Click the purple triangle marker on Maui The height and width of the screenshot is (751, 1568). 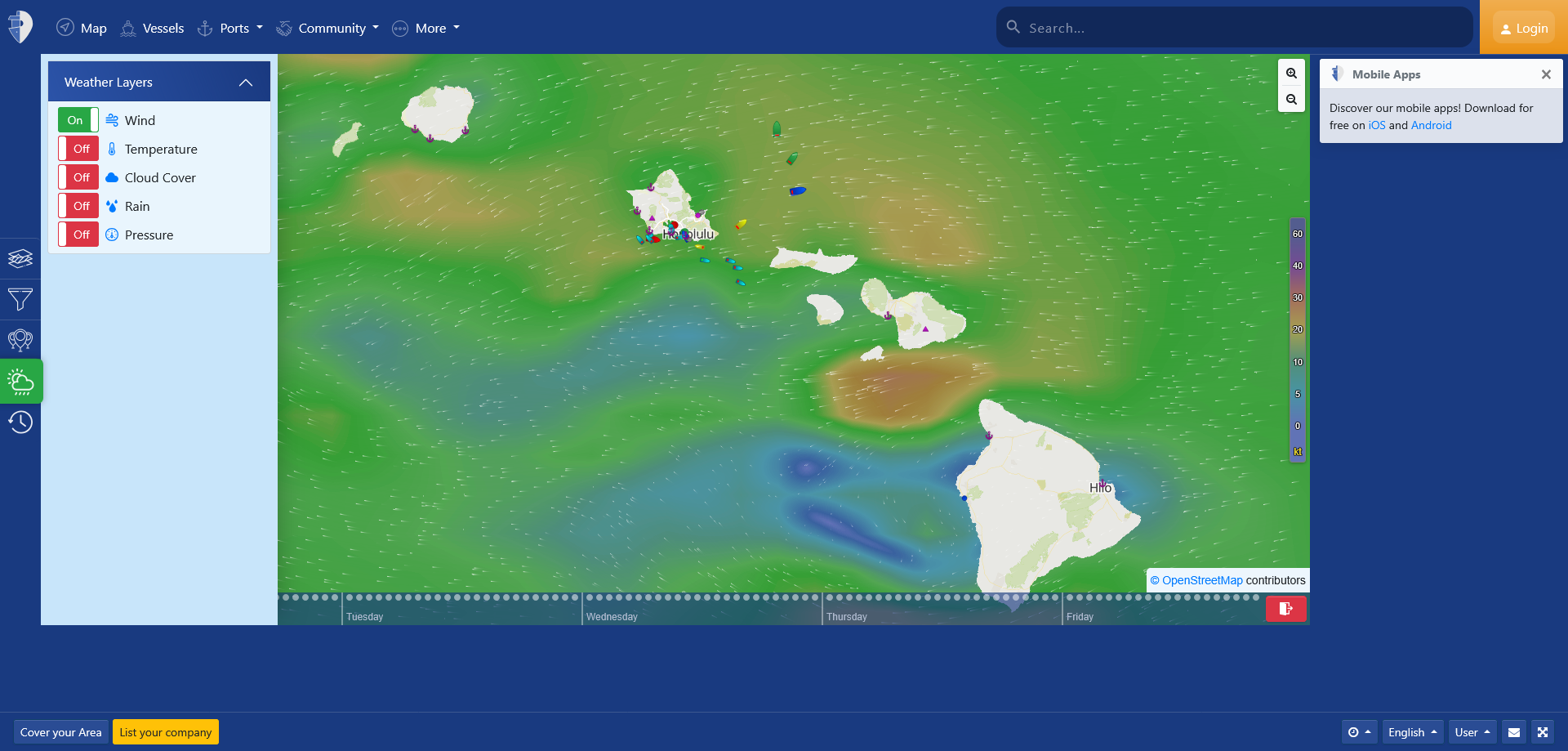tap(925, 329)
